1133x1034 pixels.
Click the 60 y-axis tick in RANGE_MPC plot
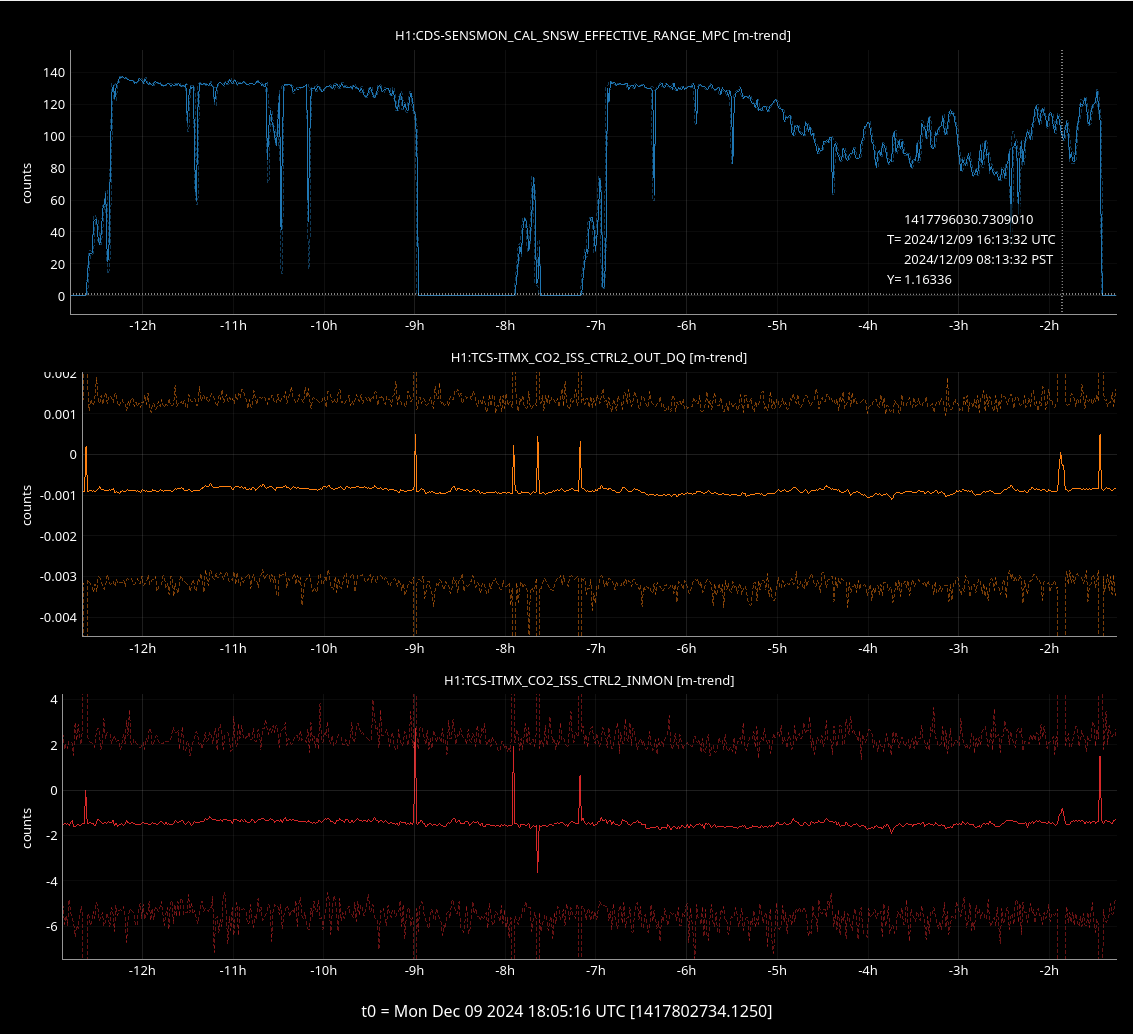pyautogui.click(x=58, y=200)
